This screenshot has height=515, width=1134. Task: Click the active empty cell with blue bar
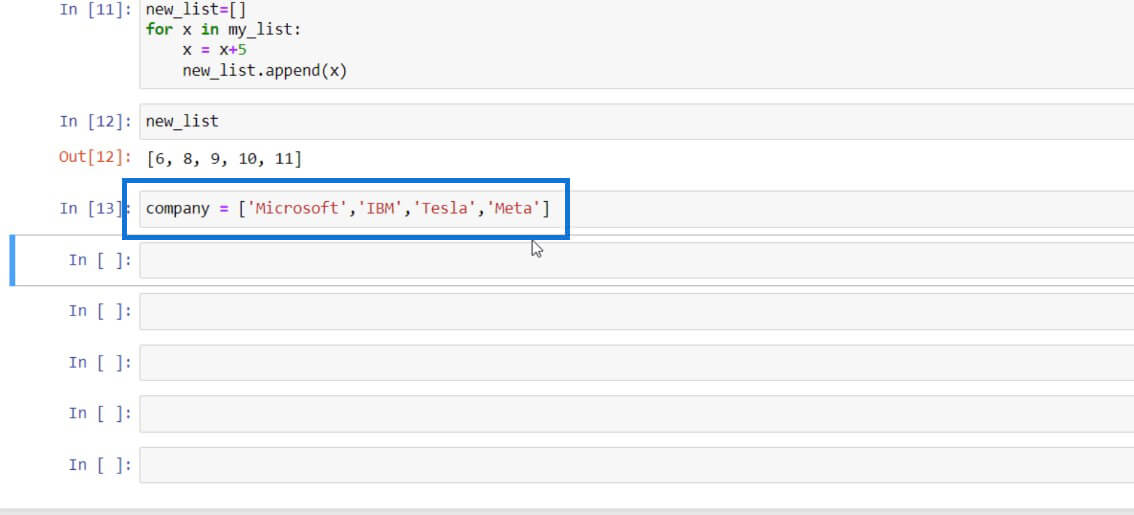pyautogui.click(x=636, y=260)
